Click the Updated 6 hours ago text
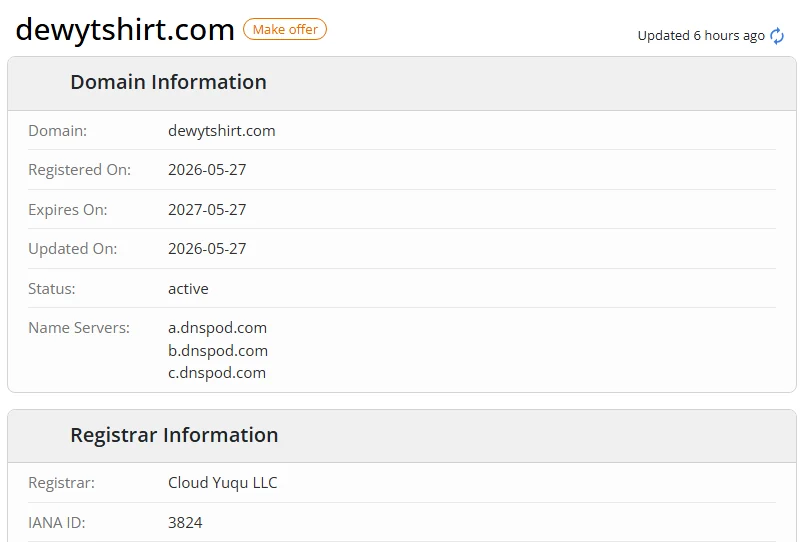This screenshot has height=542, width=804. point(701,35)
